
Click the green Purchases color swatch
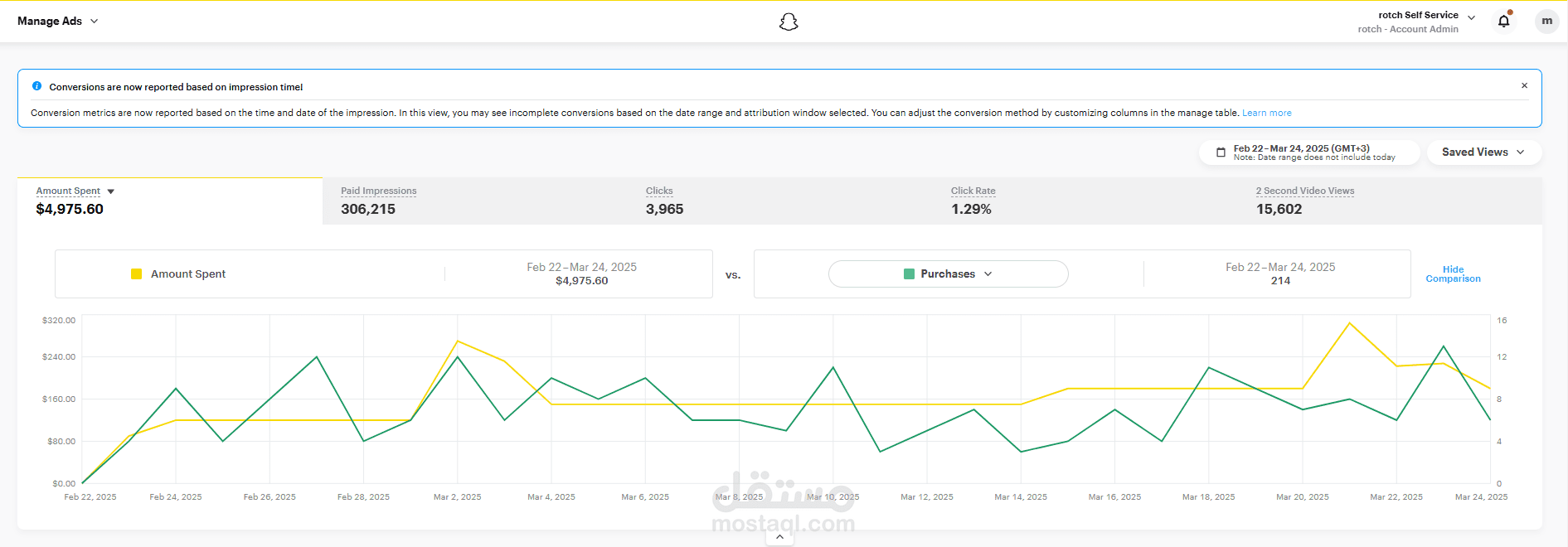(x=909, y=273)
